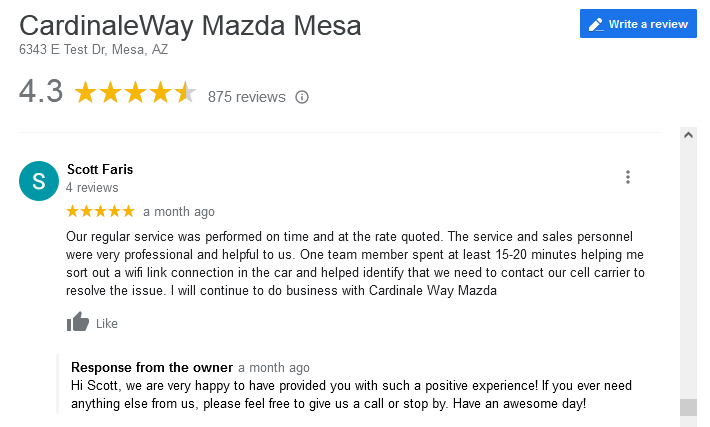
Task: Click the 875 reviews count
Action: (246, 97)
